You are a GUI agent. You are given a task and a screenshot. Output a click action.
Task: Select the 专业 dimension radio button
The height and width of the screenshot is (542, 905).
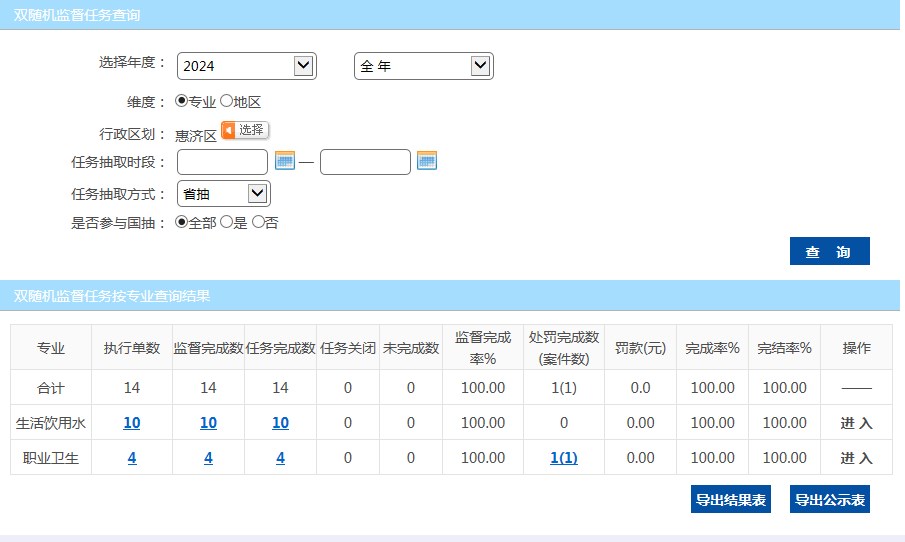(x=181, y=101)
